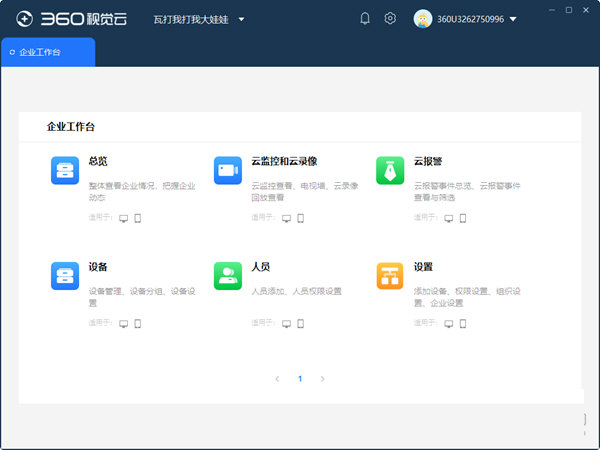Click desktop platform icon under 设备
Screen dimensions: 600x450
click(123, 324)
